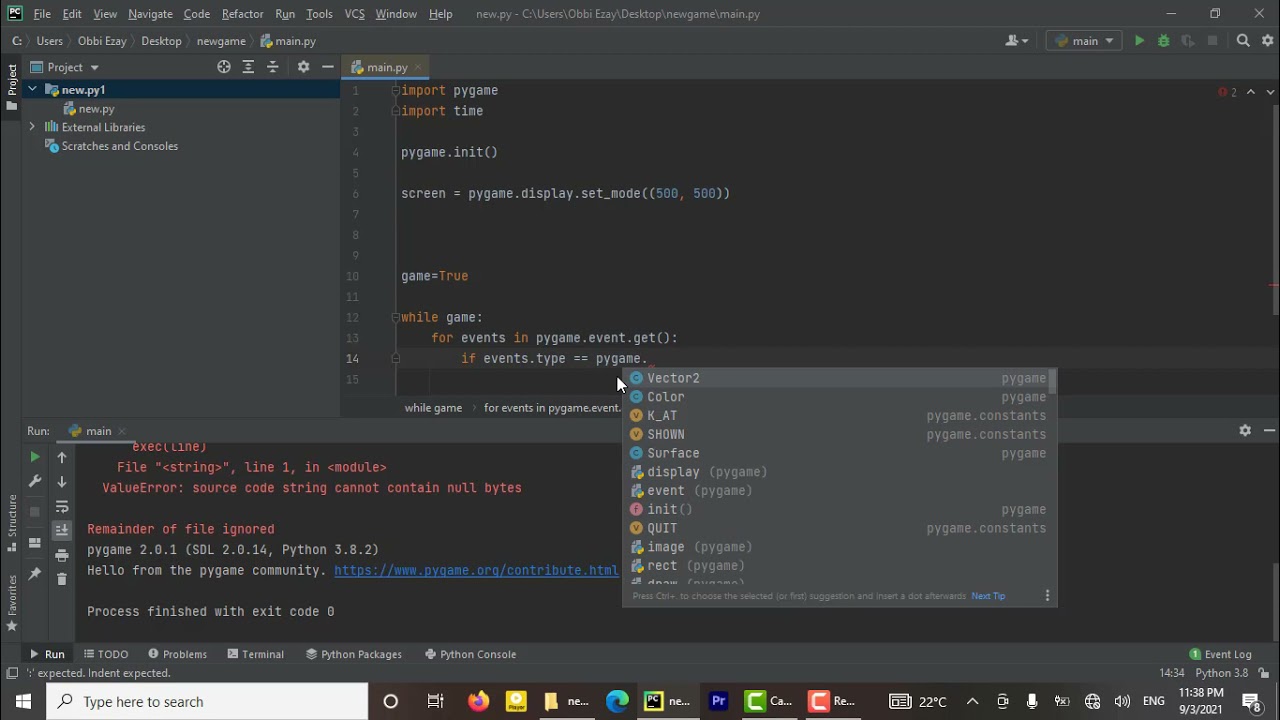
Task: Close the main run tab
Action: [x=122, y=431]
